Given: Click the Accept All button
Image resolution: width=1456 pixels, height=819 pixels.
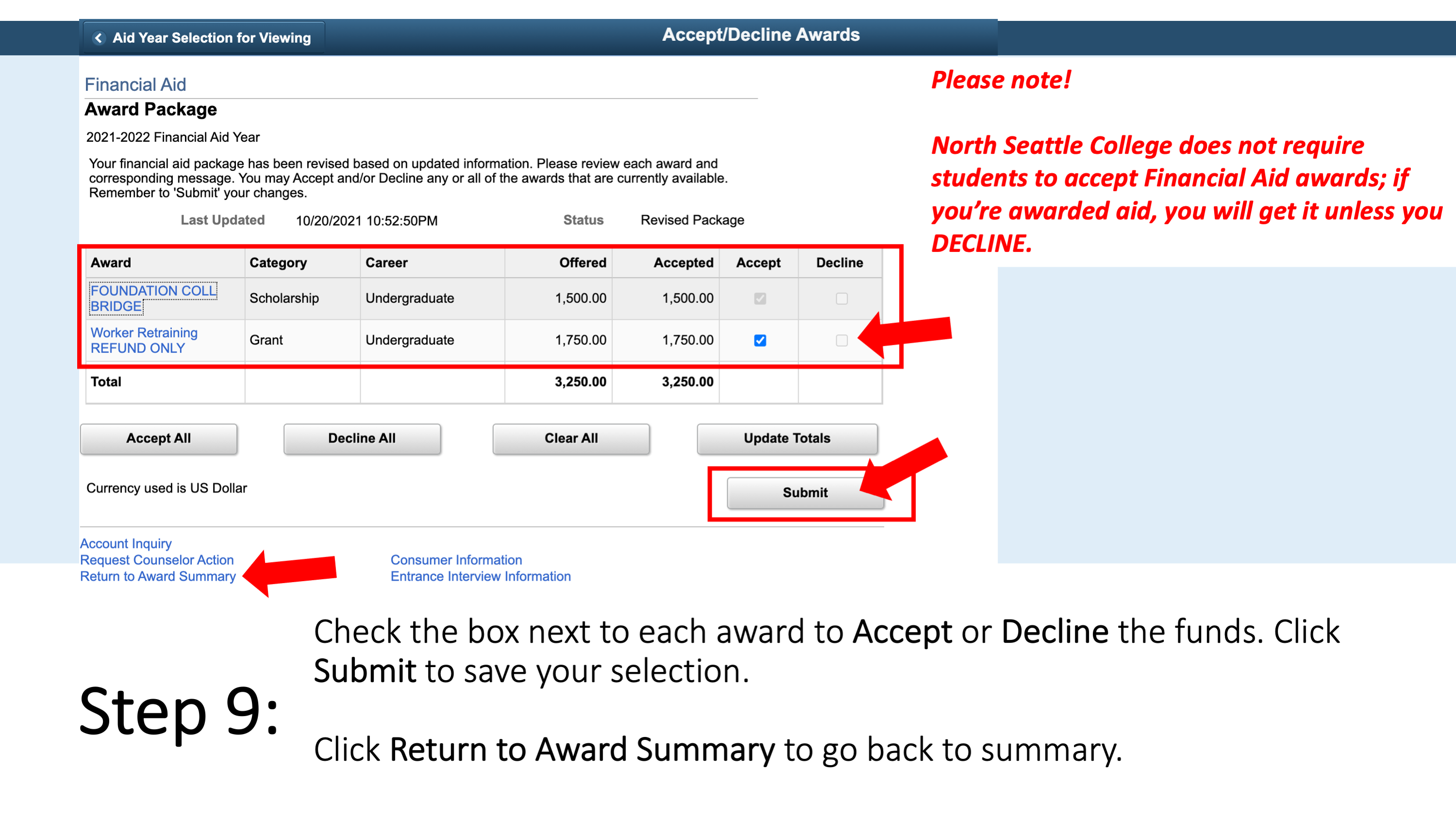Looking at the screenshot, I should pyautogui.click(x=157, y=436).
